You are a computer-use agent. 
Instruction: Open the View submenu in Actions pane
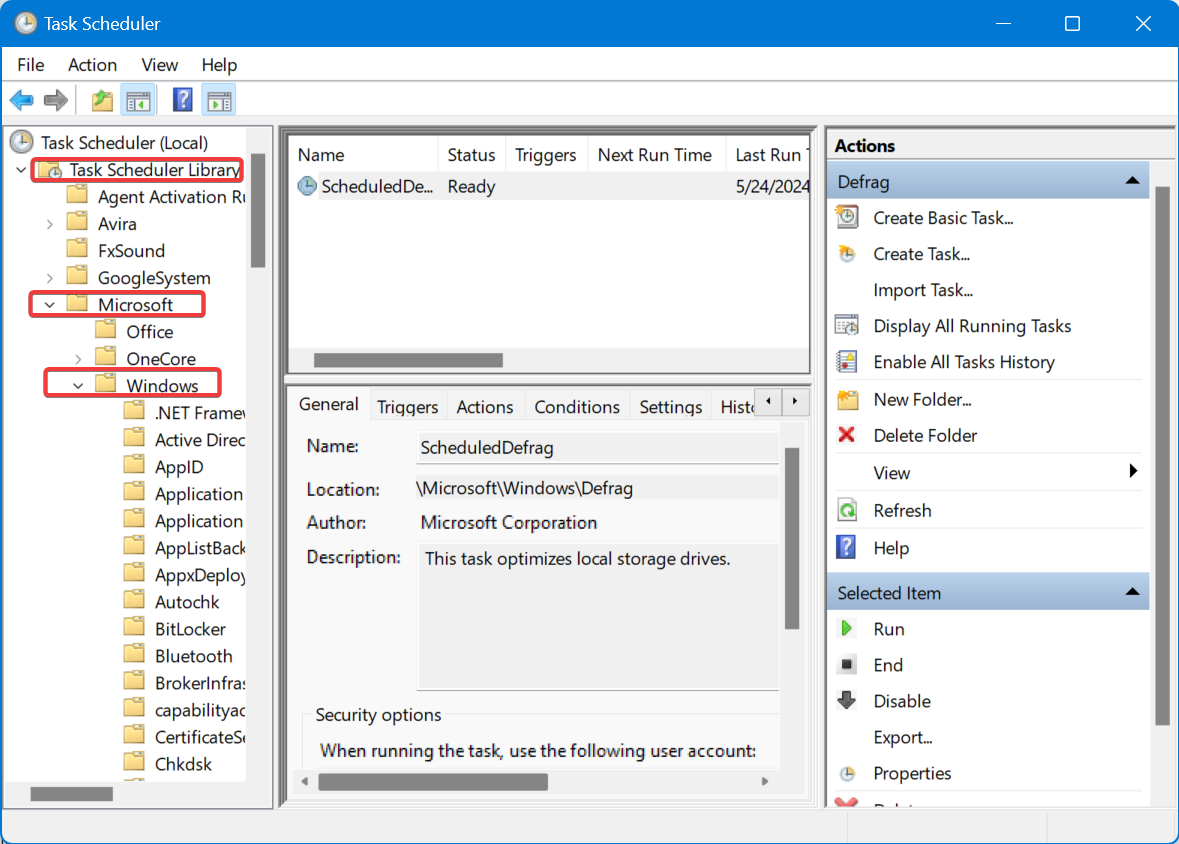(890, 472)
